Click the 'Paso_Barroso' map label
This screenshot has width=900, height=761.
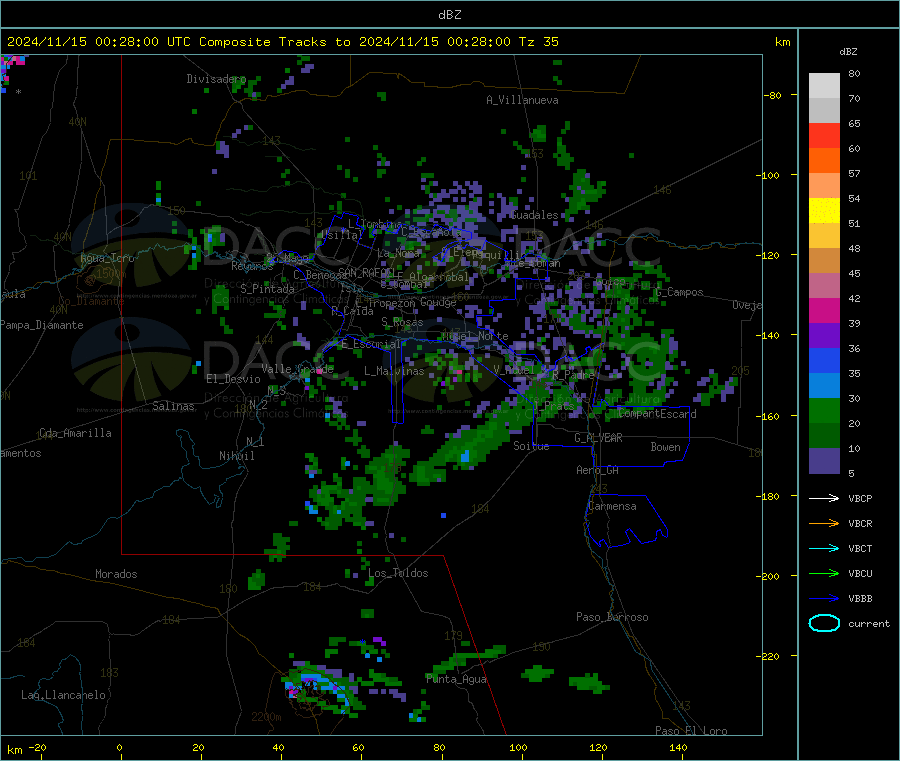point(612,617)
